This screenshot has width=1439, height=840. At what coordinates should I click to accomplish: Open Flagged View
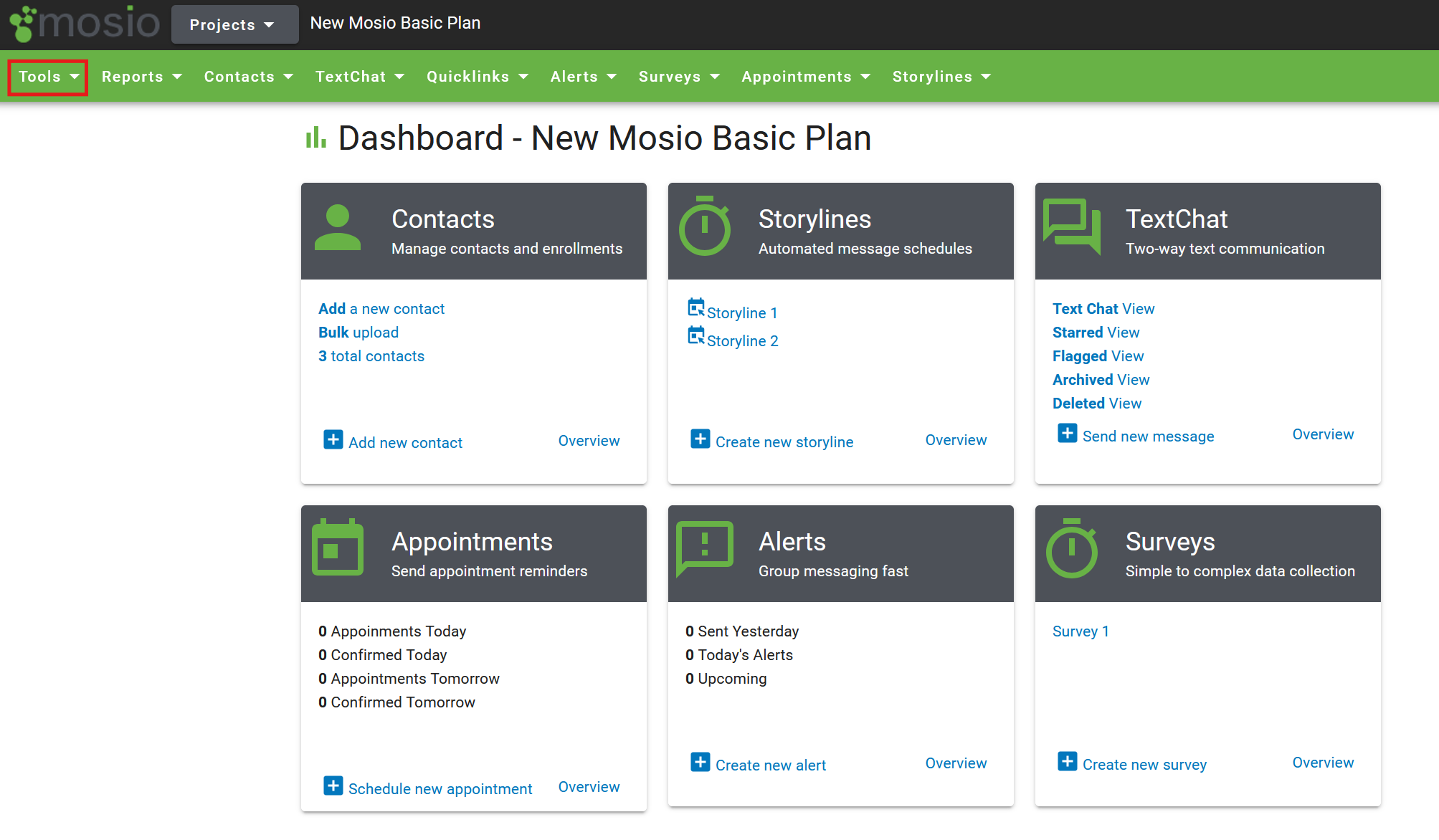click(x=1098, y=356)
